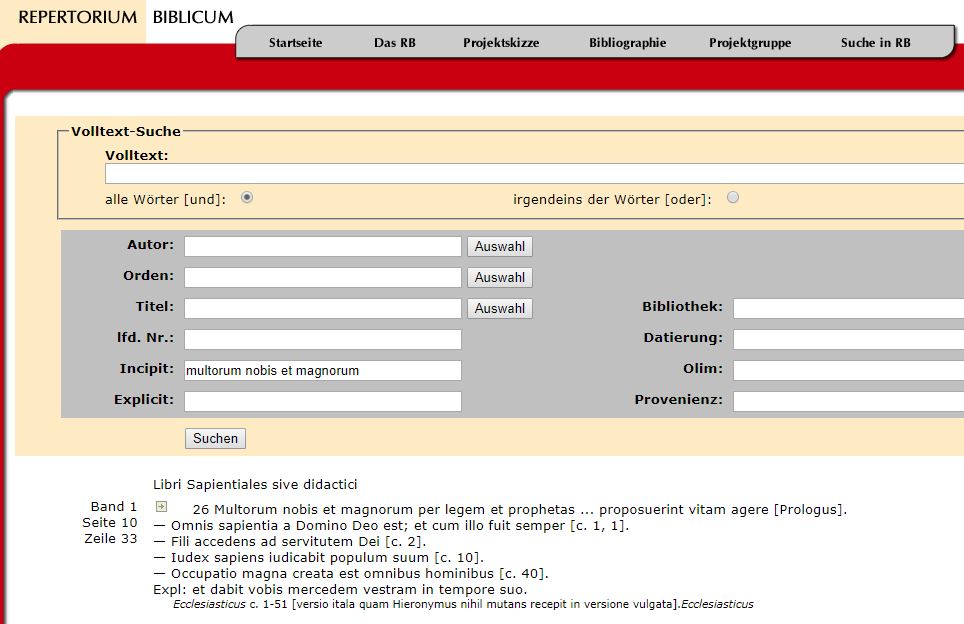This screenshot has height=624, width=964.
Task: Click the 'Band 1' label
Action: (114, 507)
